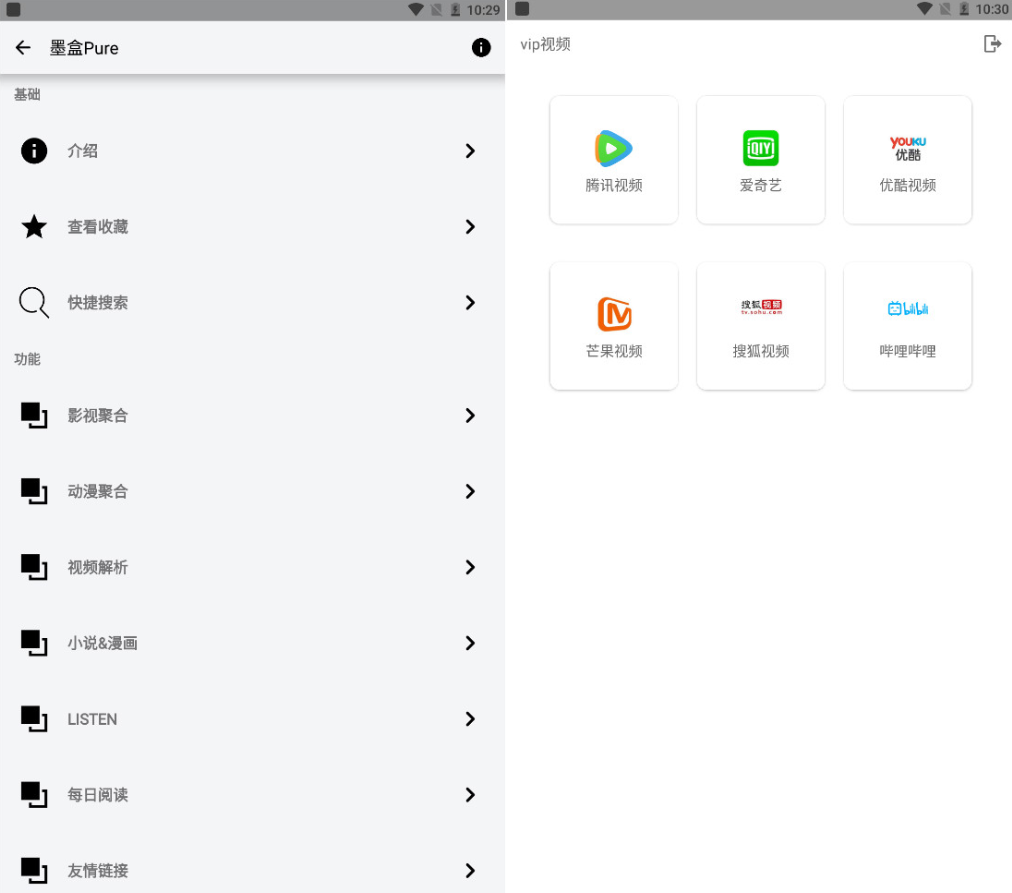
Task: Select the 爱奇艺 (iQIYI) icon
Action: [x=760, y=149]
